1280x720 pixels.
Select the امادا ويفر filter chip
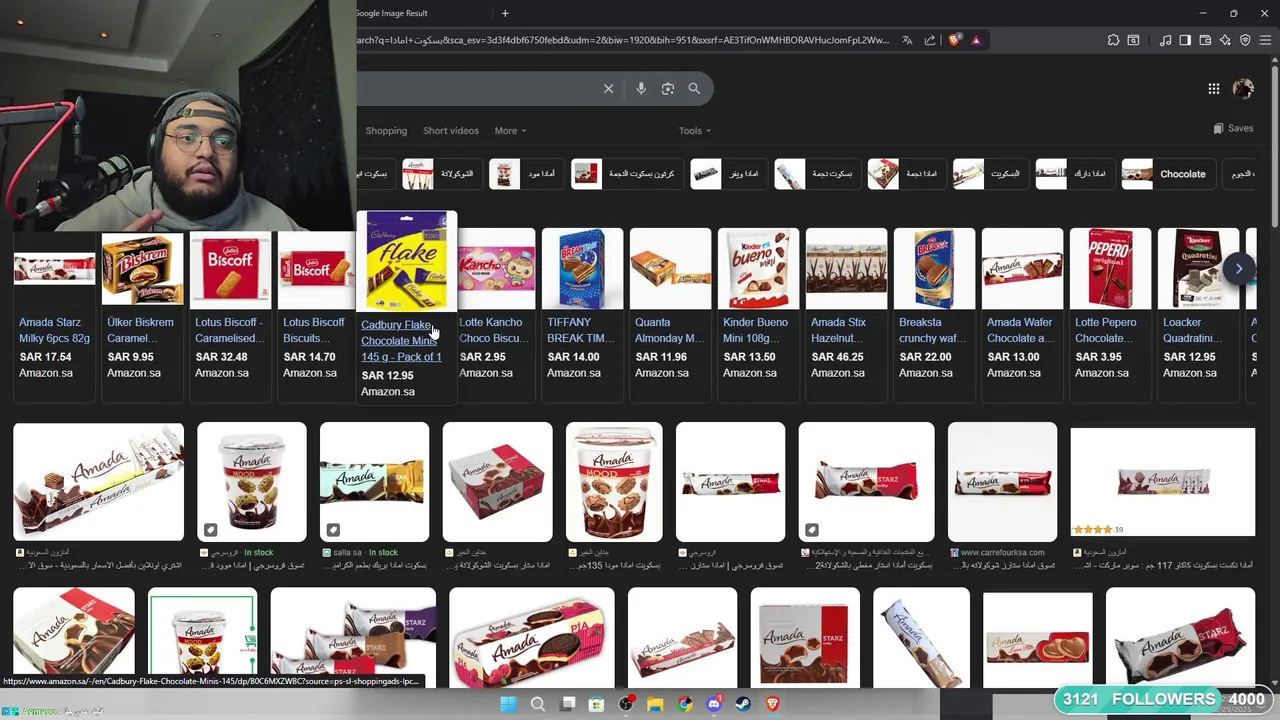[x=729, y=174]
